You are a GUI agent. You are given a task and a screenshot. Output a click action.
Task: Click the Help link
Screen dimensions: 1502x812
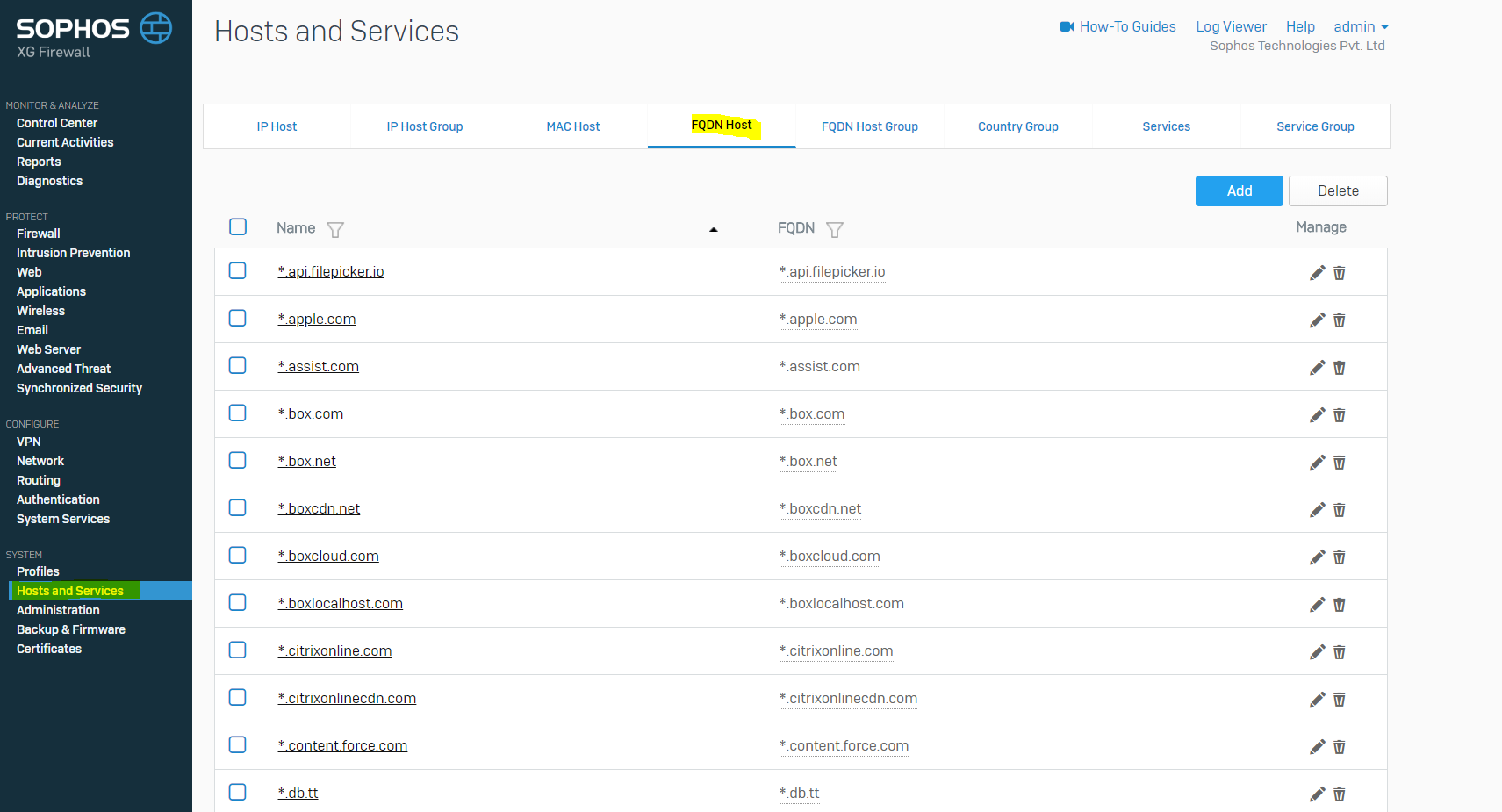coord(1300,26)
